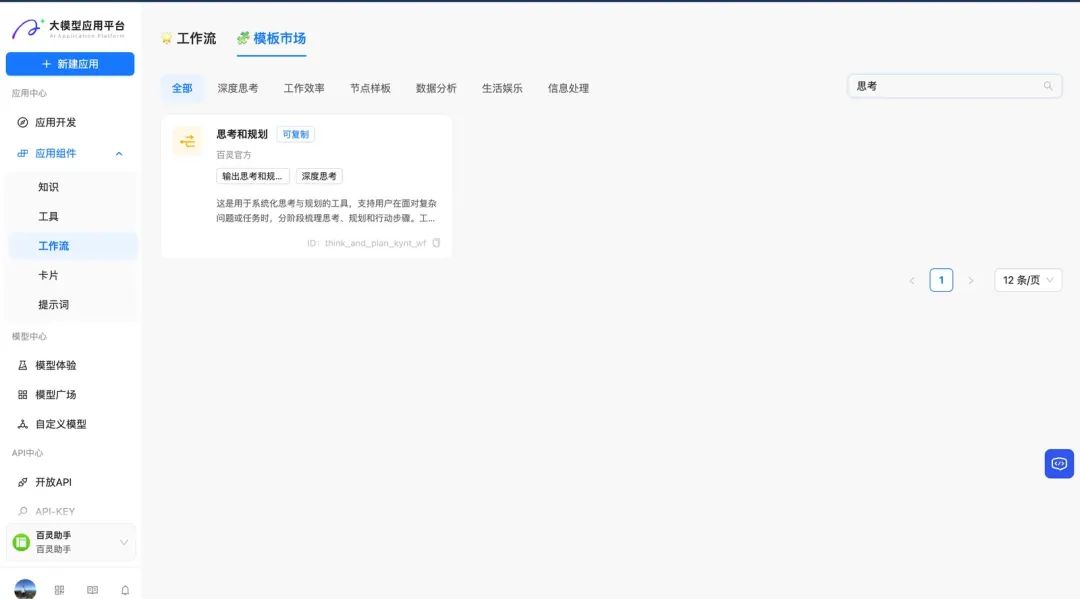Viewport: 1080px width, 599px height.
Task: Copy the workflow ID think_and_plan_kynt_wf
Action: point(435,243)
